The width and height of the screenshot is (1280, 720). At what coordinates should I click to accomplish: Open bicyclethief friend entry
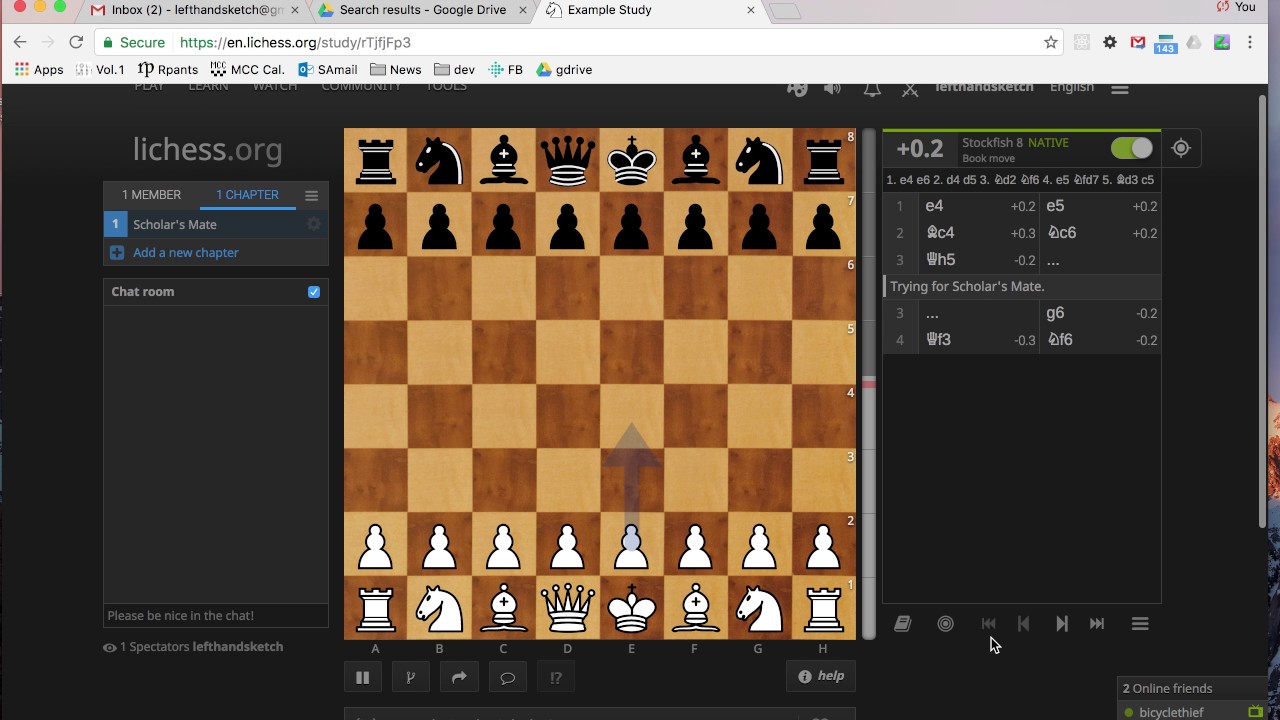(x=1171, y=712)
